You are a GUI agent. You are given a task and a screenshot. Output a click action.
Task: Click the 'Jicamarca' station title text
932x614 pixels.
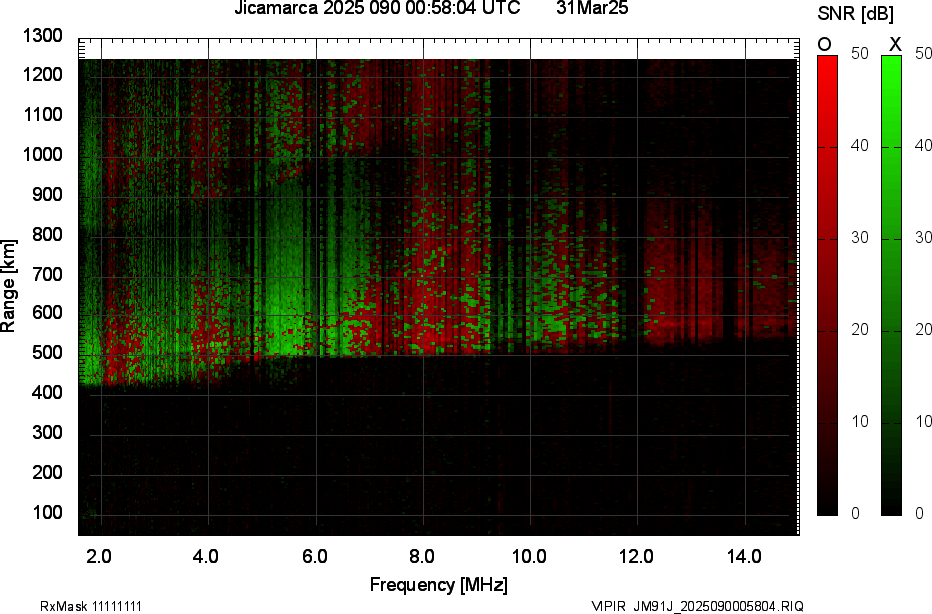pos(273,9)
